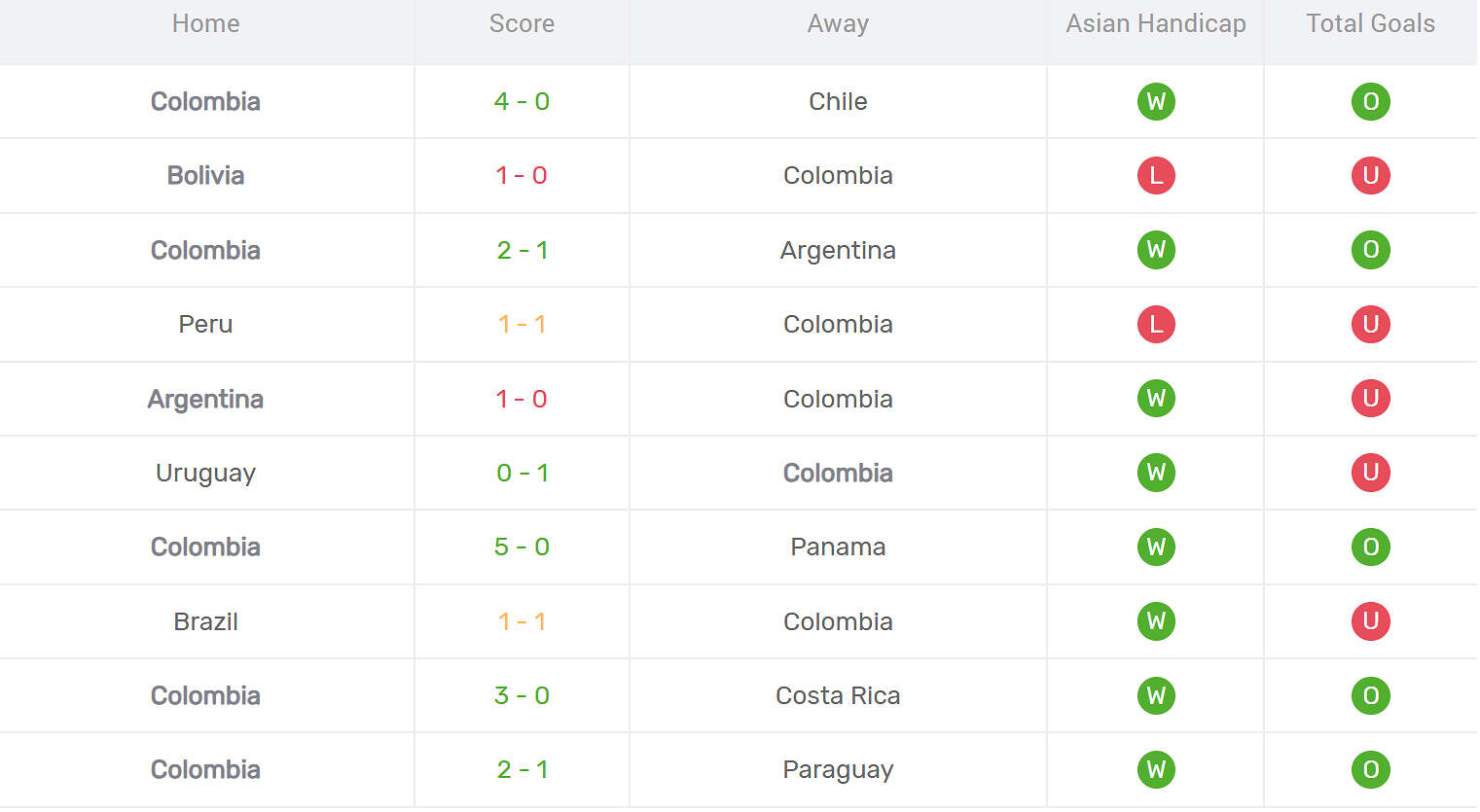Click the O total goals badge for Colombia vs Argentina
1480x812 pixels.
tap(1370, 250)
